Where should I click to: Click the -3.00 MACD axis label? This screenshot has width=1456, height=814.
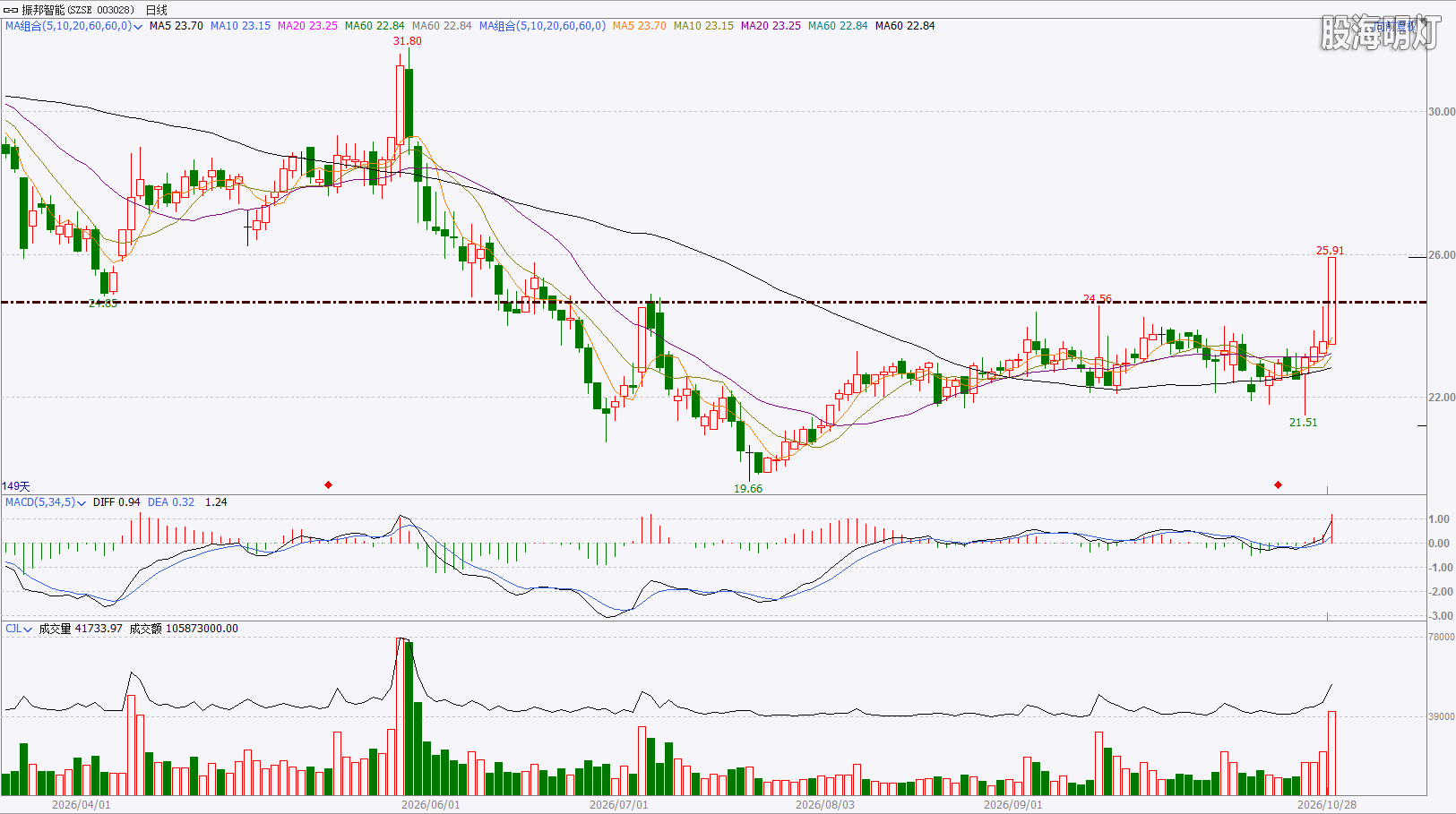click(x=1440, y=616)
